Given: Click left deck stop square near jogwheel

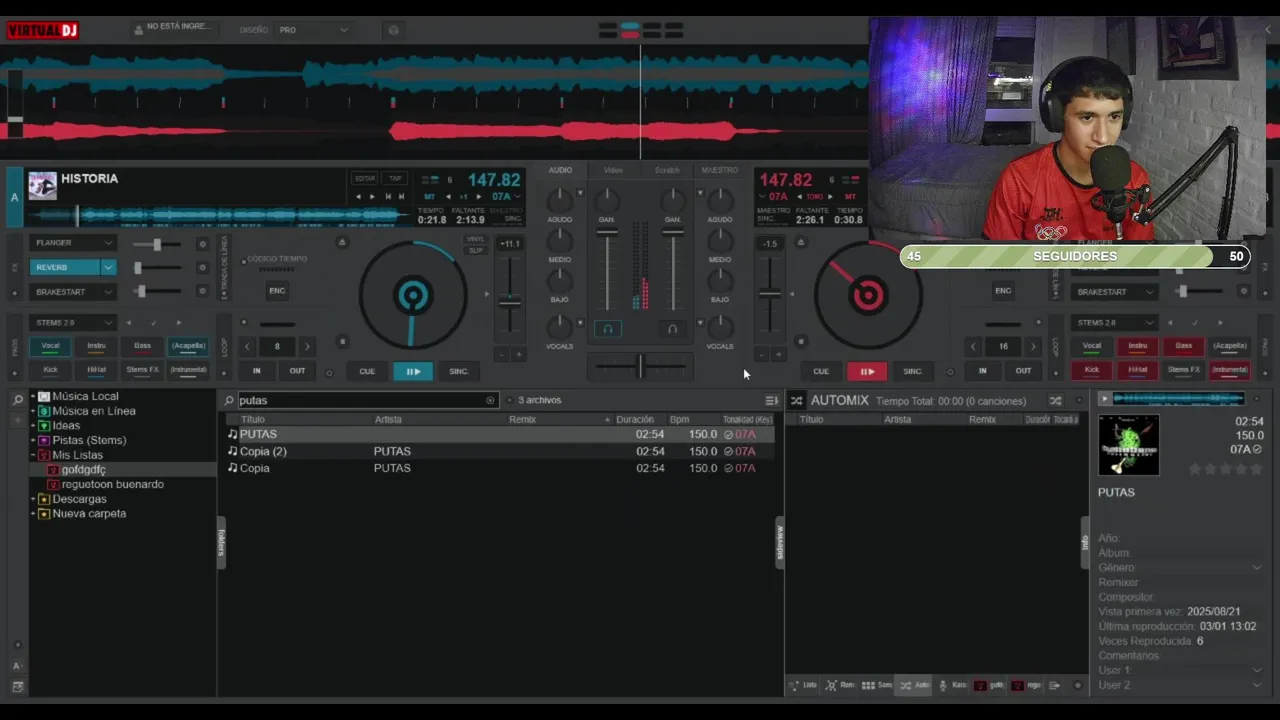Looking at the screenshot, I should click(342, 341).
